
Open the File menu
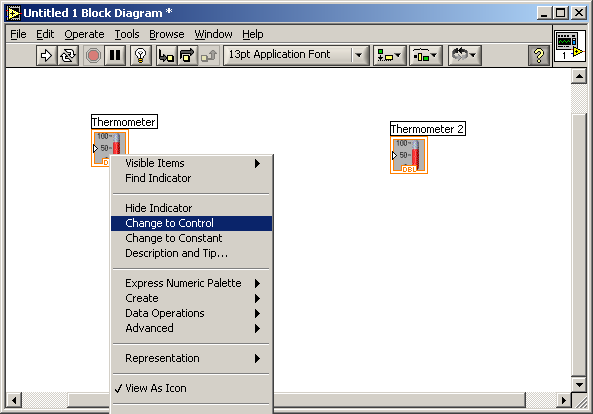pyautogui.click(x=18, y=34)
